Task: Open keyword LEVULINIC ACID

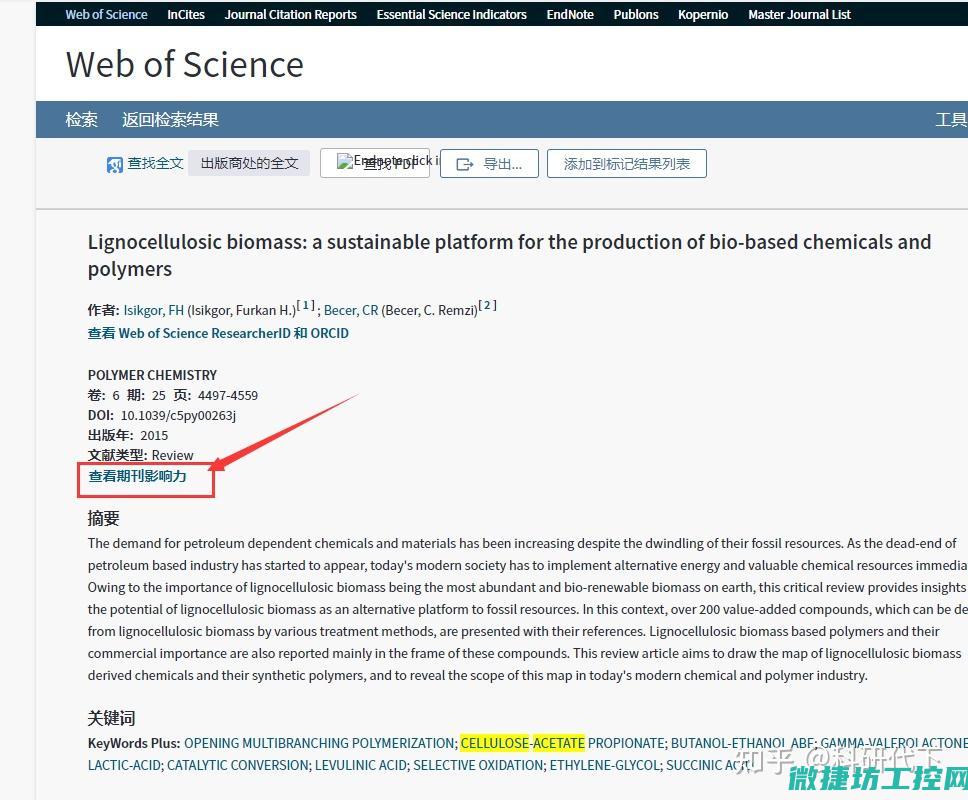Action: (x=361, y=765)
